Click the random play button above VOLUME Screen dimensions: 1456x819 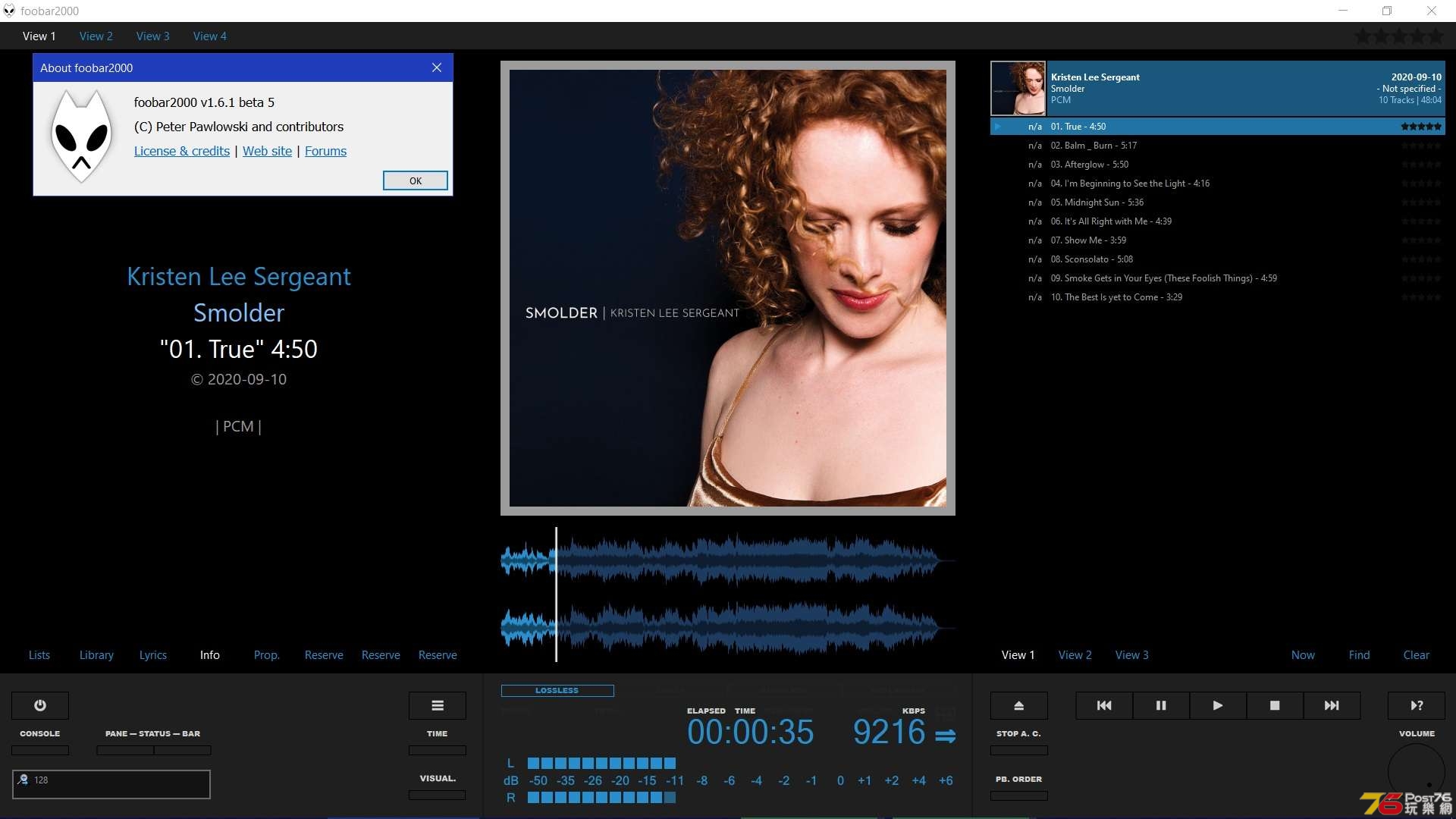1417,705
